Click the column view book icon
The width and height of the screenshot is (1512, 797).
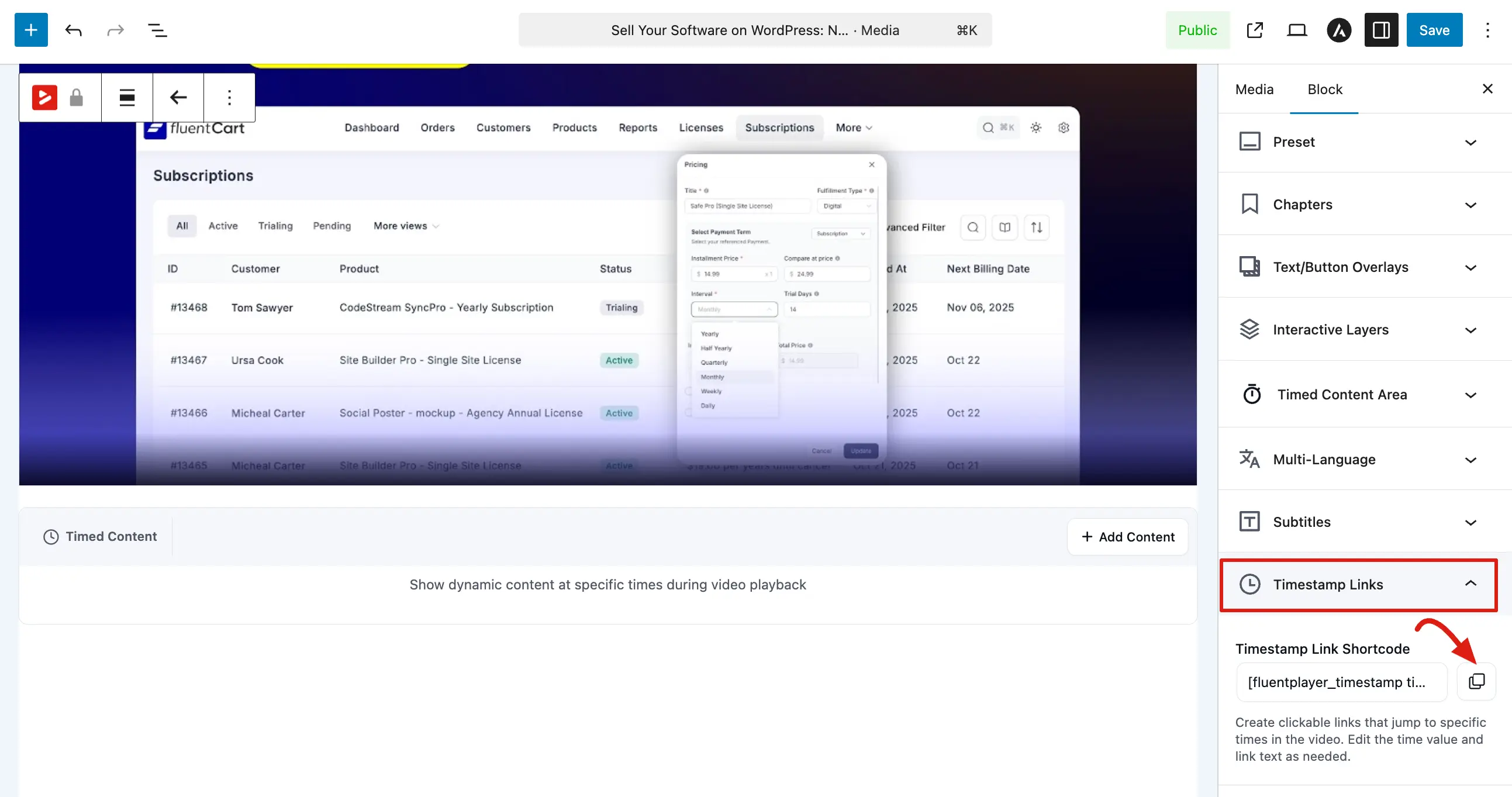tap(1004, 227)
